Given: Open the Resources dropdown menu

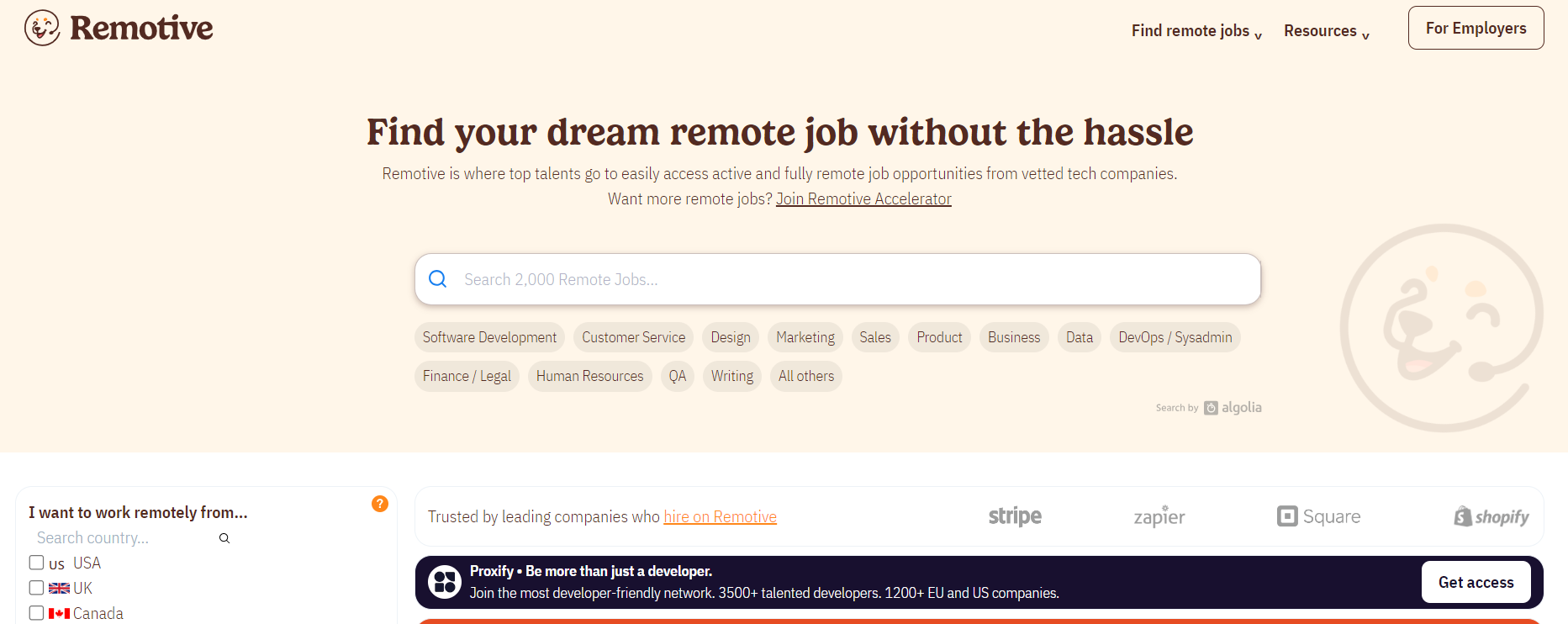Looking at the screenshot, I should point(1326,31).
